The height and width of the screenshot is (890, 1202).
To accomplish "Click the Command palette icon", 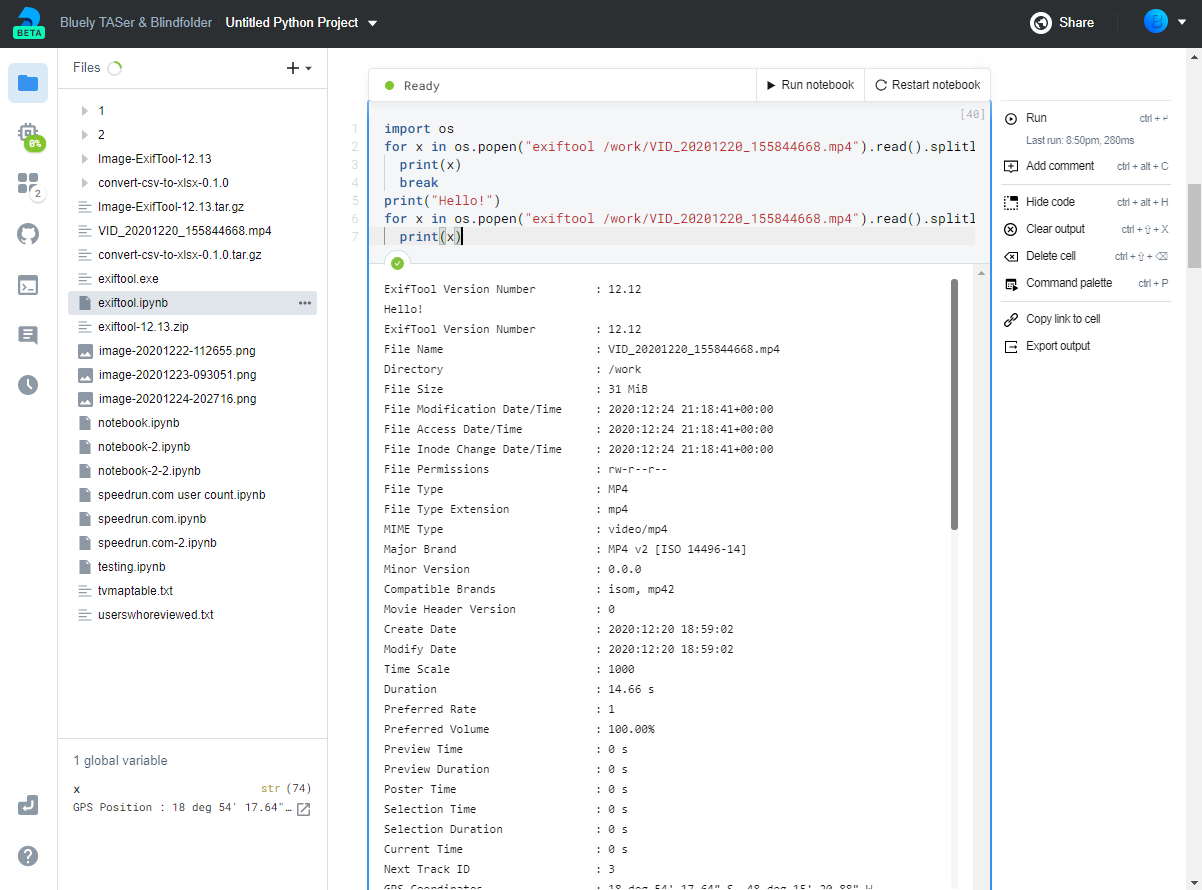I will pos(1011,283).
